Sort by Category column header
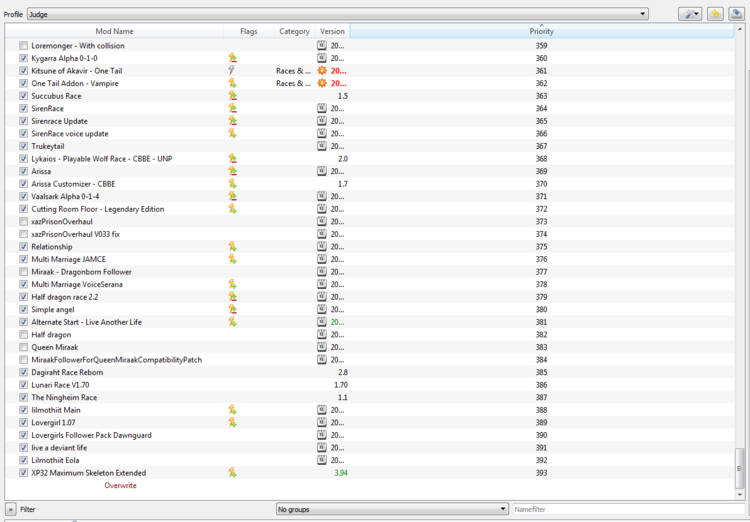Screen dimensions: 750x522 tap(294, 31)
